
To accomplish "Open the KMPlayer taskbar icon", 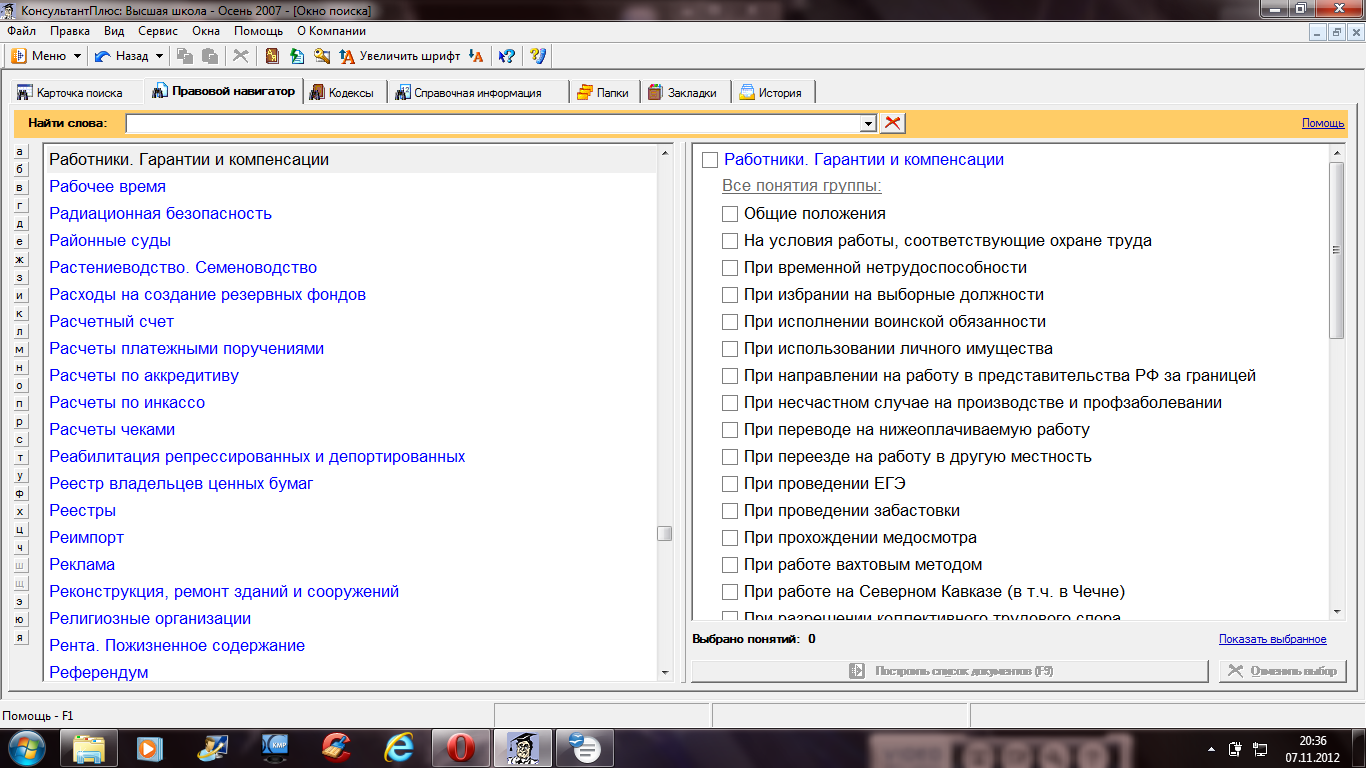I will click(275, 748).
